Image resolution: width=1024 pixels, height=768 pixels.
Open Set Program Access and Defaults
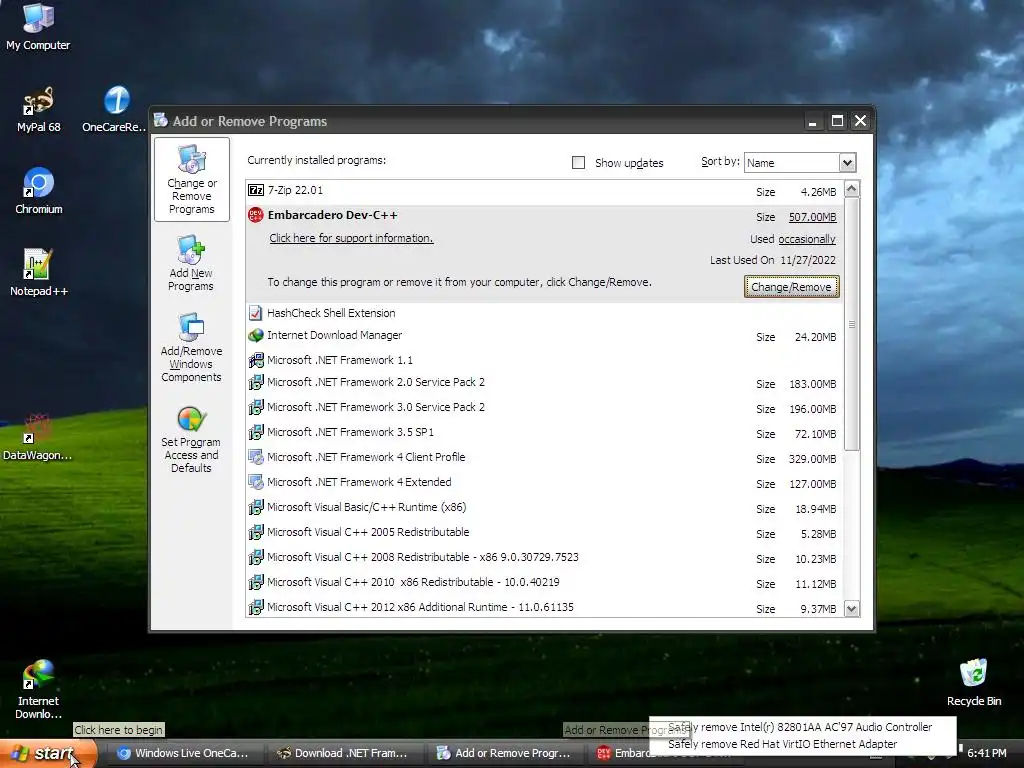pos(191,439)
